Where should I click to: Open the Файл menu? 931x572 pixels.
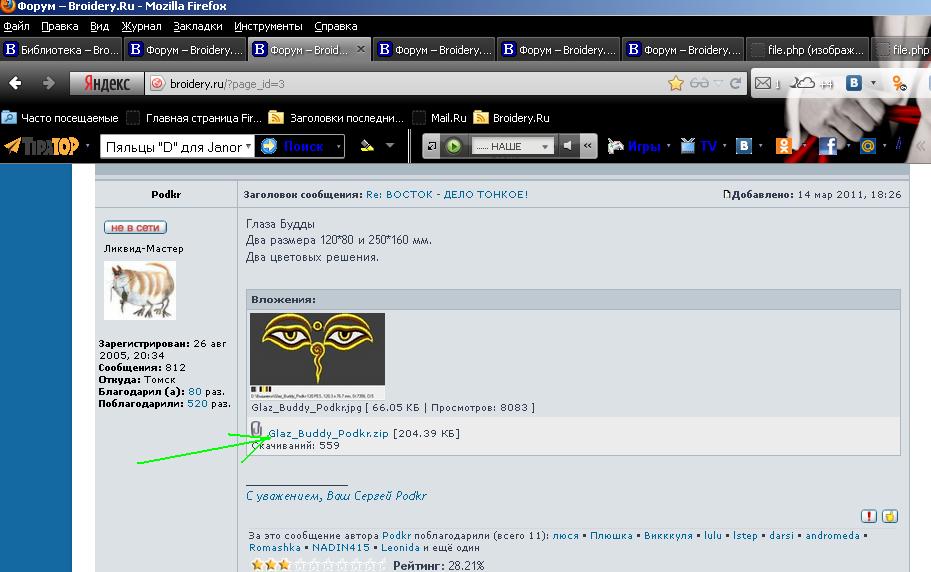click(17, 26)
